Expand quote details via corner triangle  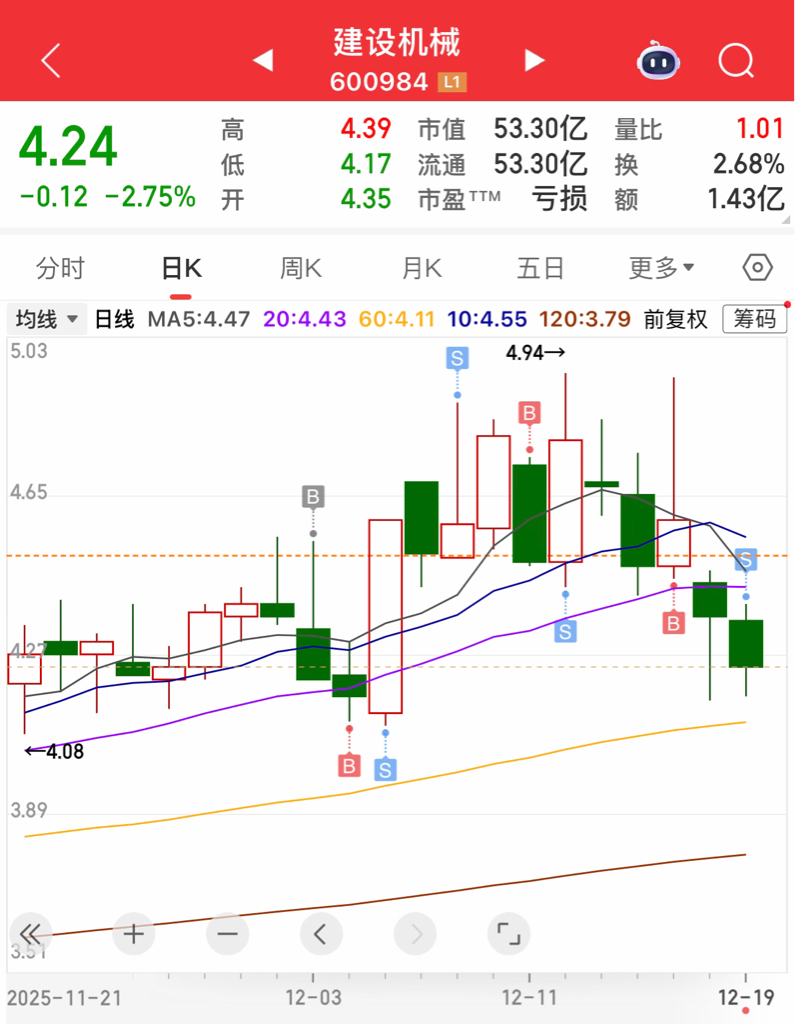787,221
